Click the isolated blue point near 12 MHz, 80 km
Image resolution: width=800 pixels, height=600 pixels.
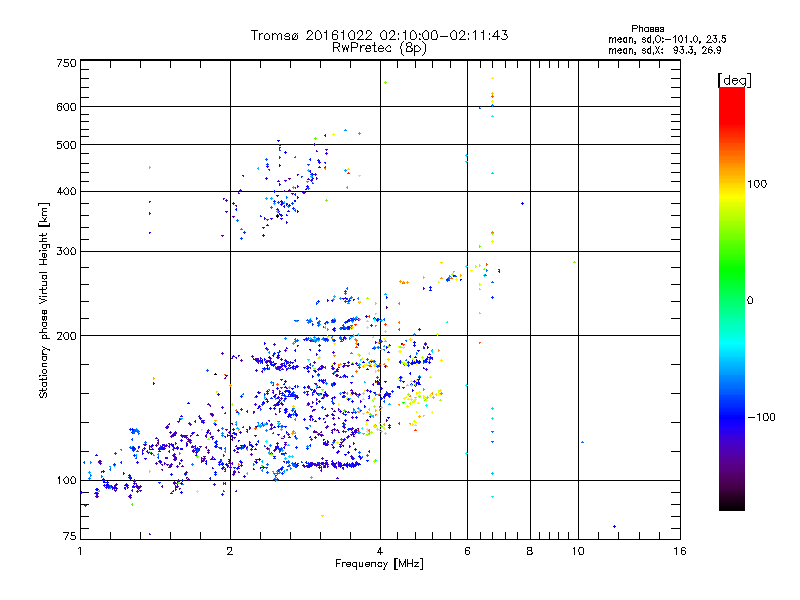point(614,526)
